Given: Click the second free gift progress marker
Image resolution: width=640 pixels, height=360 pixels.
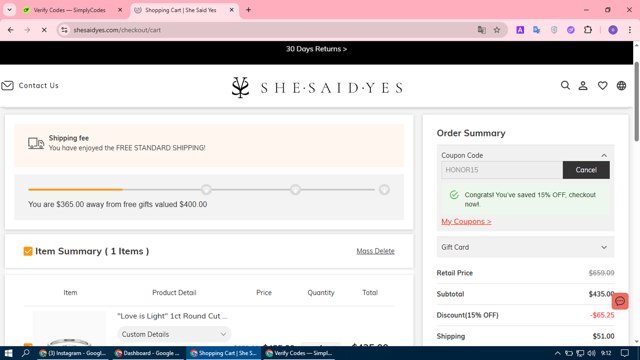Looking at the screenshot, I should 295,189.
